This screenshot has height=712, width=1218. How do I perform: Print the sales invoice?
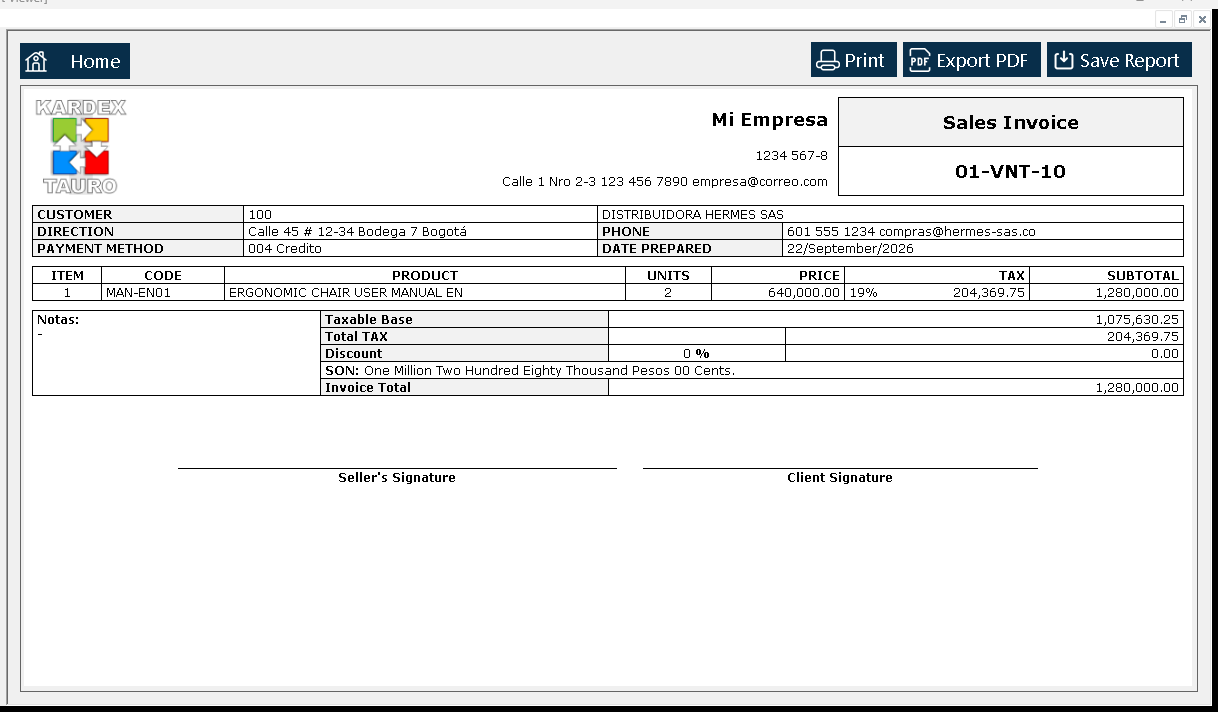(x=853, y=60)
